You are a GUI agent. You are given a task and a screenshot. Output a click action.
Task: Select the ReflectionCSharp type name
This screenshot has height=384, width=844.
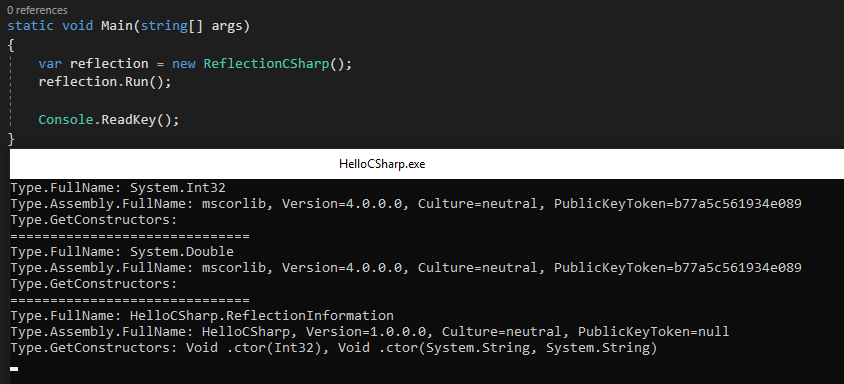(266, 64)
